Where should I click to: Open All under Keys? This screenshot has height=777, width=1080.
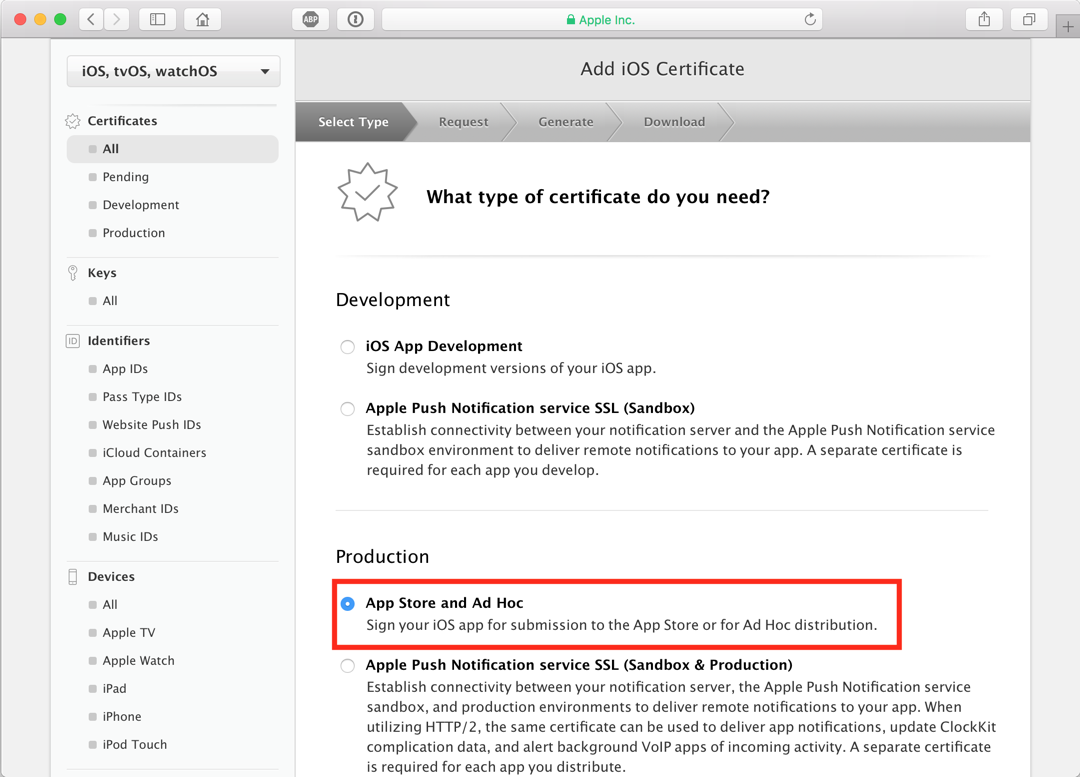click(110, 301)
